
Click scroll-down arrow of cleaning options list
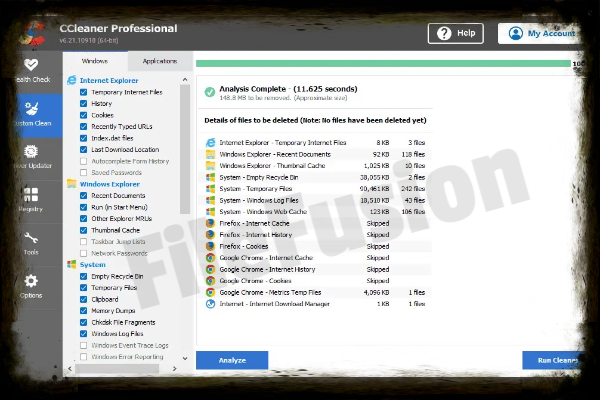[185, 359]
